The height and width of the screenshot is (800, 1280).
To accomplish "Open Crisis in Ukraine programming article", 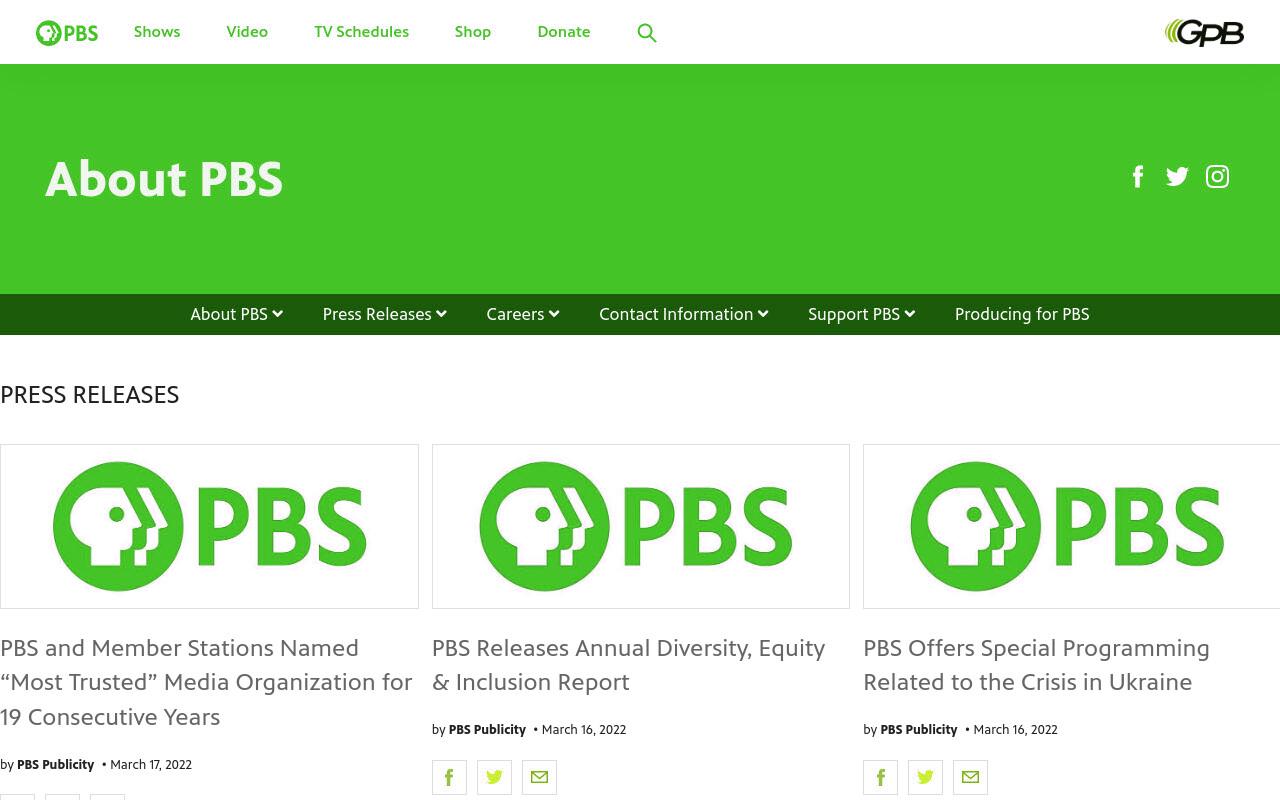I will click(x=1037, y=665).
